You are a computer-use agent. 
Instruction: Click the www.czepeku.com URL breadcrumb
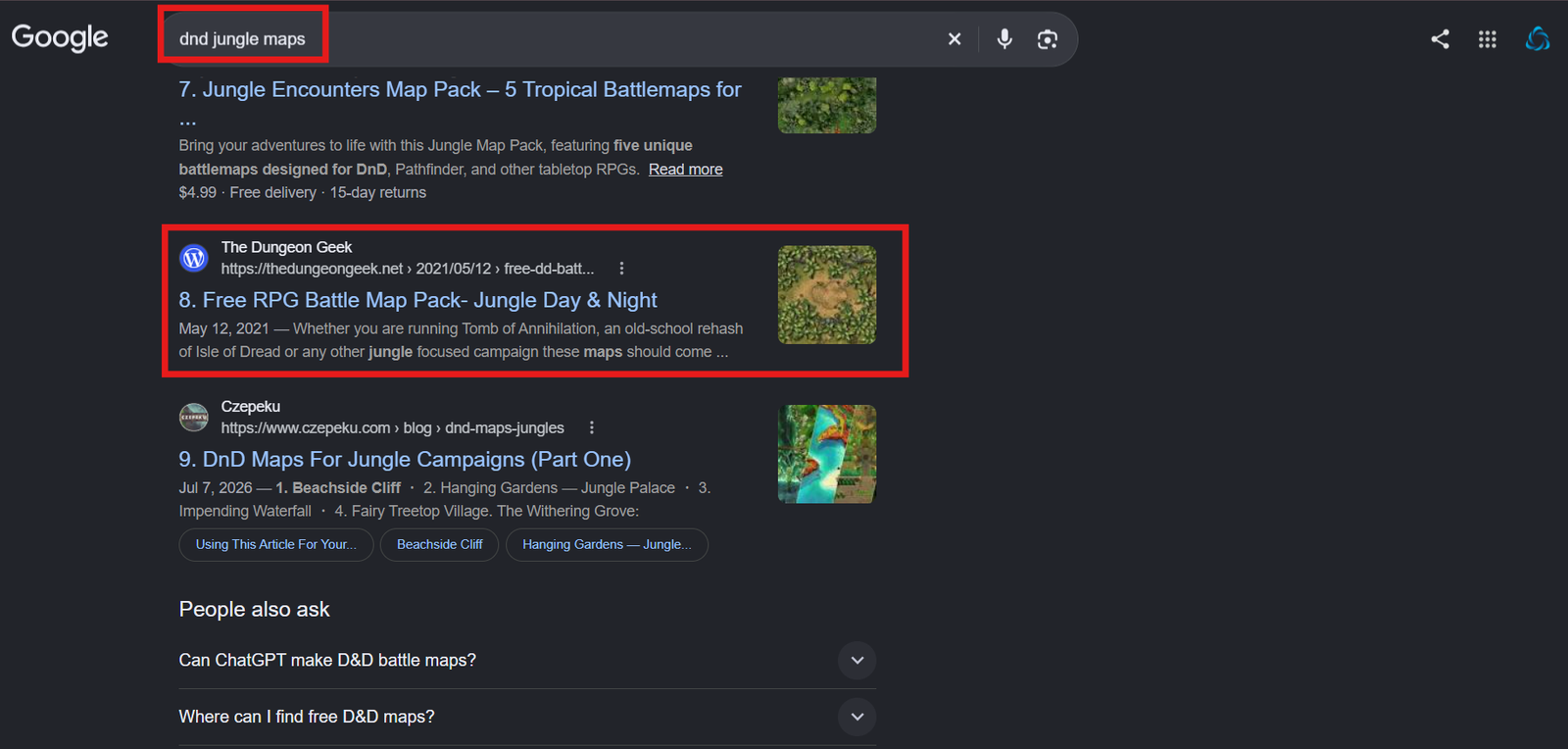click(x=392, y=427)
